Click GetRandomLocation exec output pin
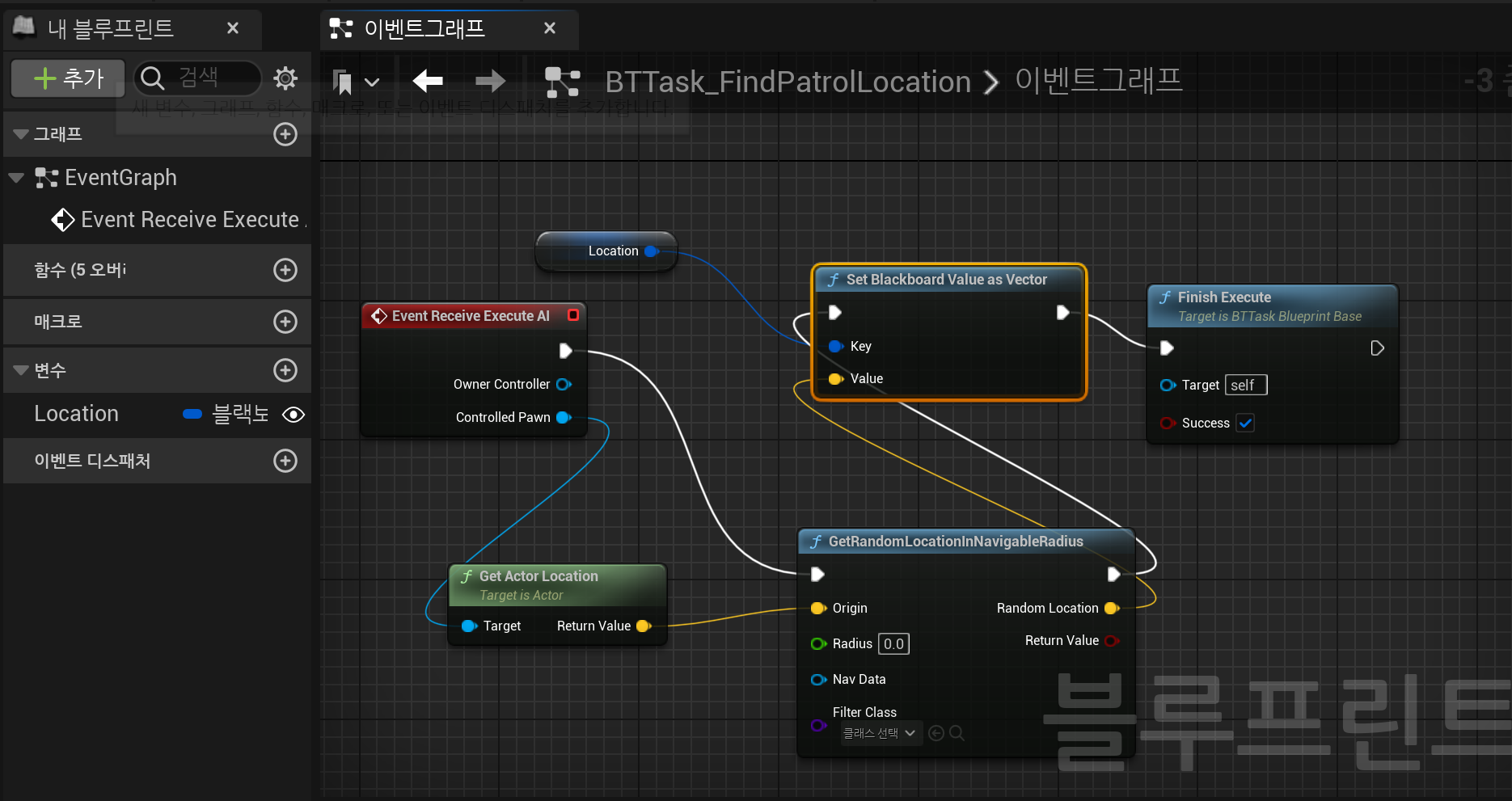Screen dimensions: 1512x801 tap(1113, 575)
